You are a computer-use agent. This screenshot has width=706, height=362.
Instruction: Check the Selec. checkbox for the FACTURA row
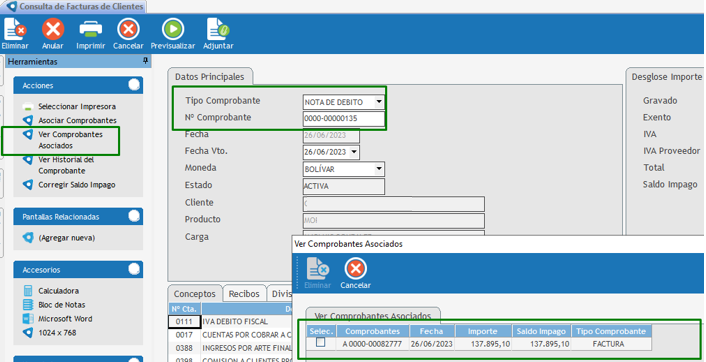coord(321,343)
